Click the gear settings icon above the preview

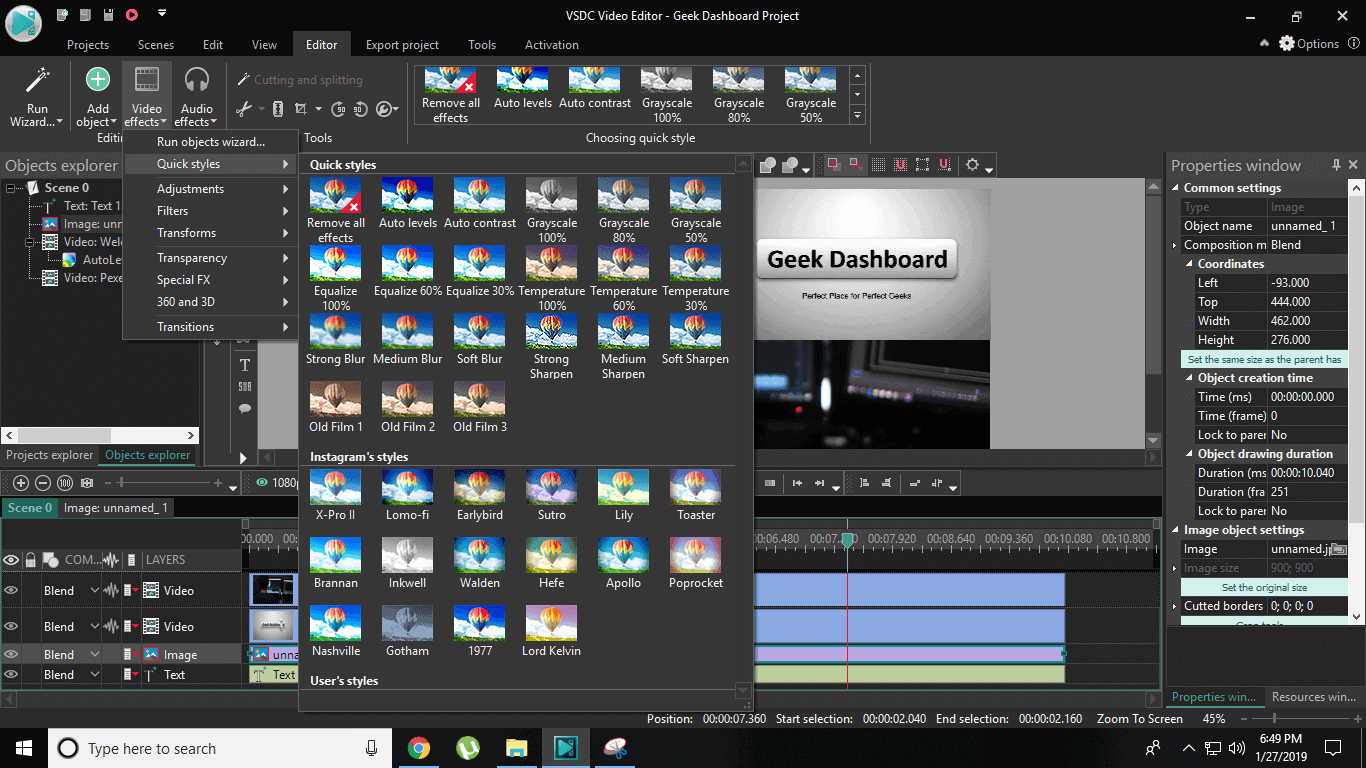coord(972,165)
